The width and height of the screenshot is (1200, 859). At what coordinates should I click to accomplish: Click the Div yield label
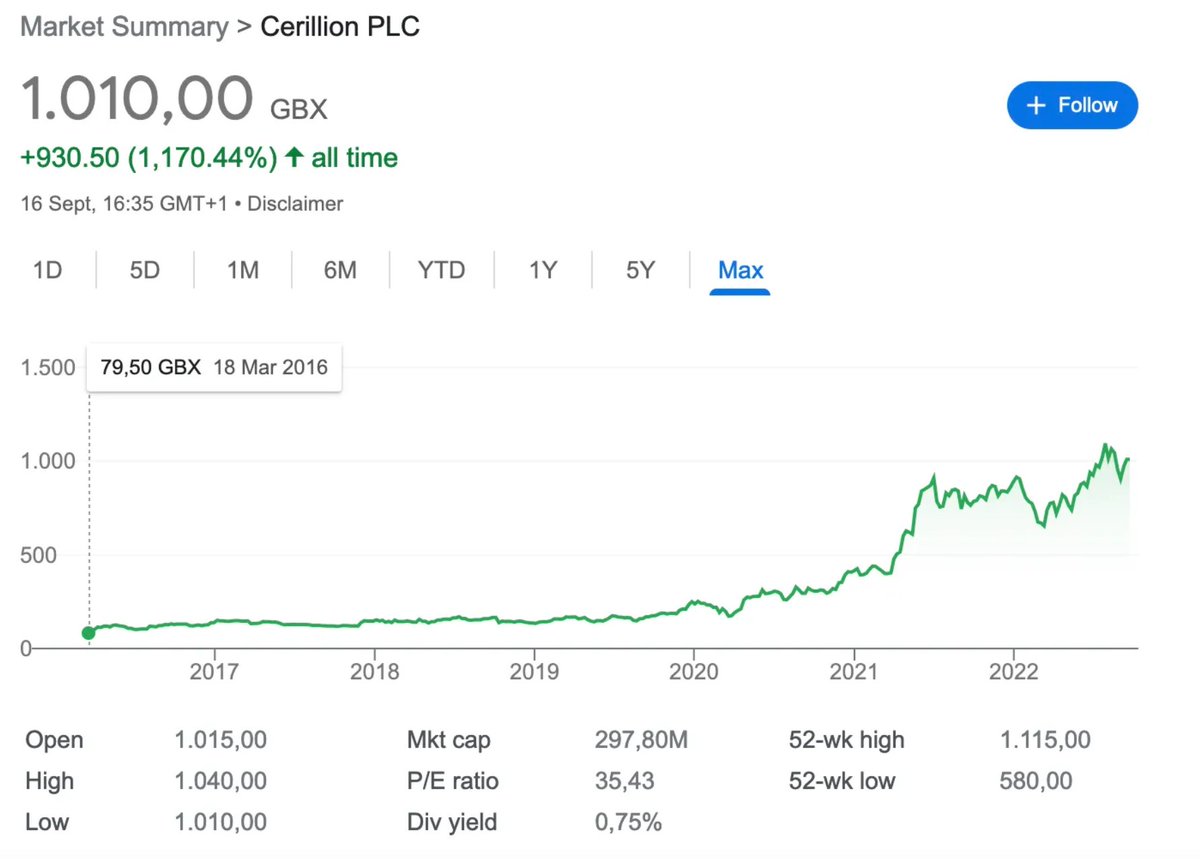[451, 822]
